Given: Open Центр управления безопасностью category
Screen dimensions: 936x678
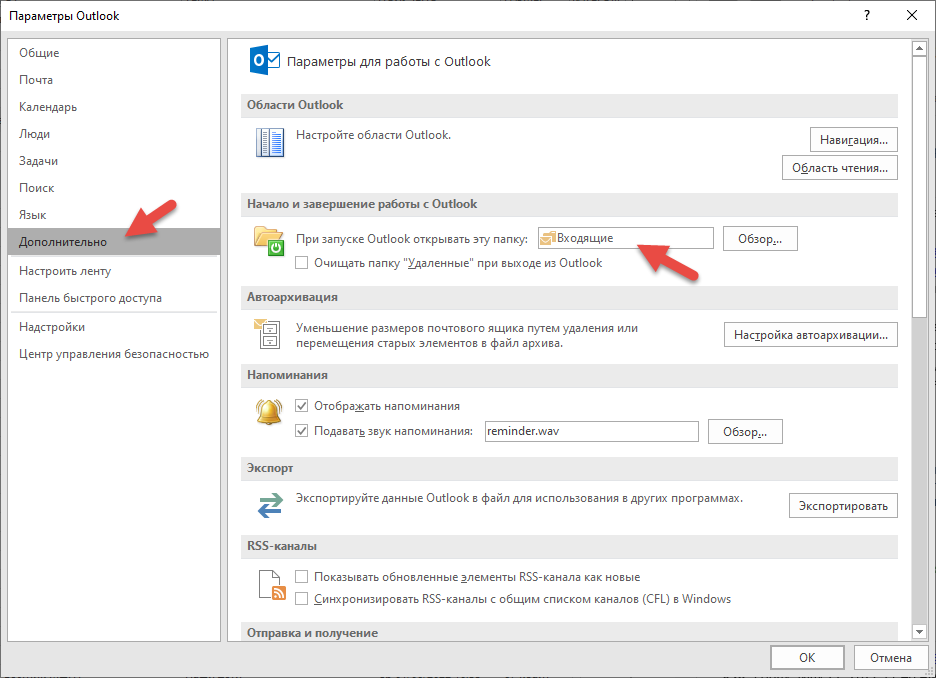Looking at the screenshot, I should click(114, 354).
